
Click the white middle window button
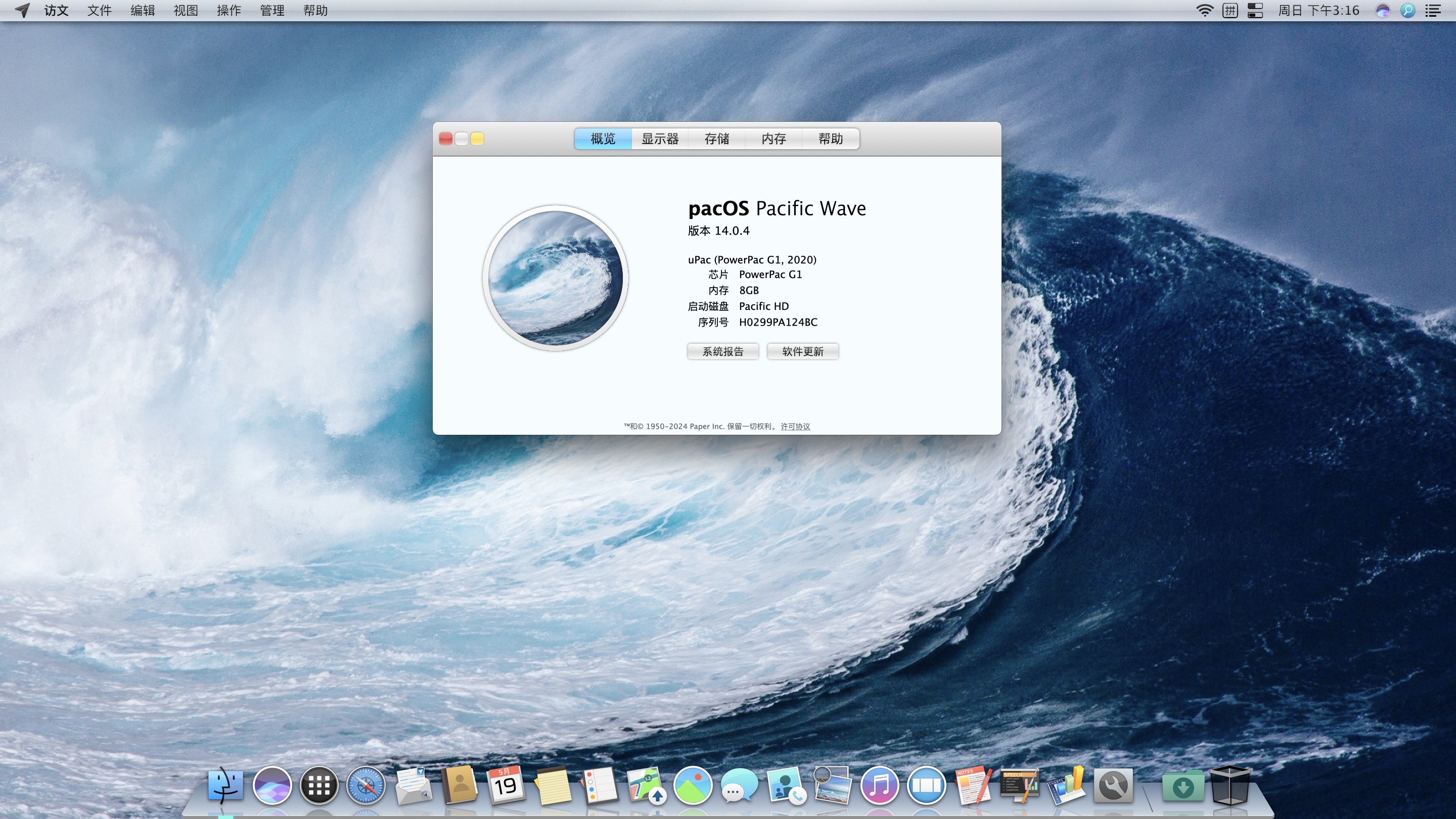(461, 139)
